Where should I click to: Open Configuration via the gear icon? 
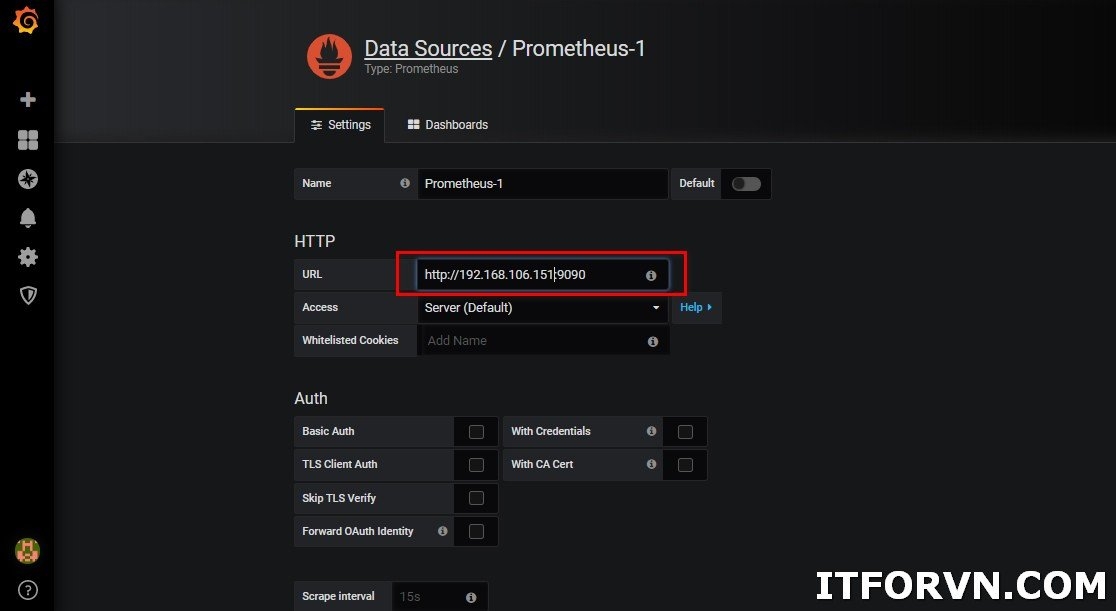click(x=27, y=257)
